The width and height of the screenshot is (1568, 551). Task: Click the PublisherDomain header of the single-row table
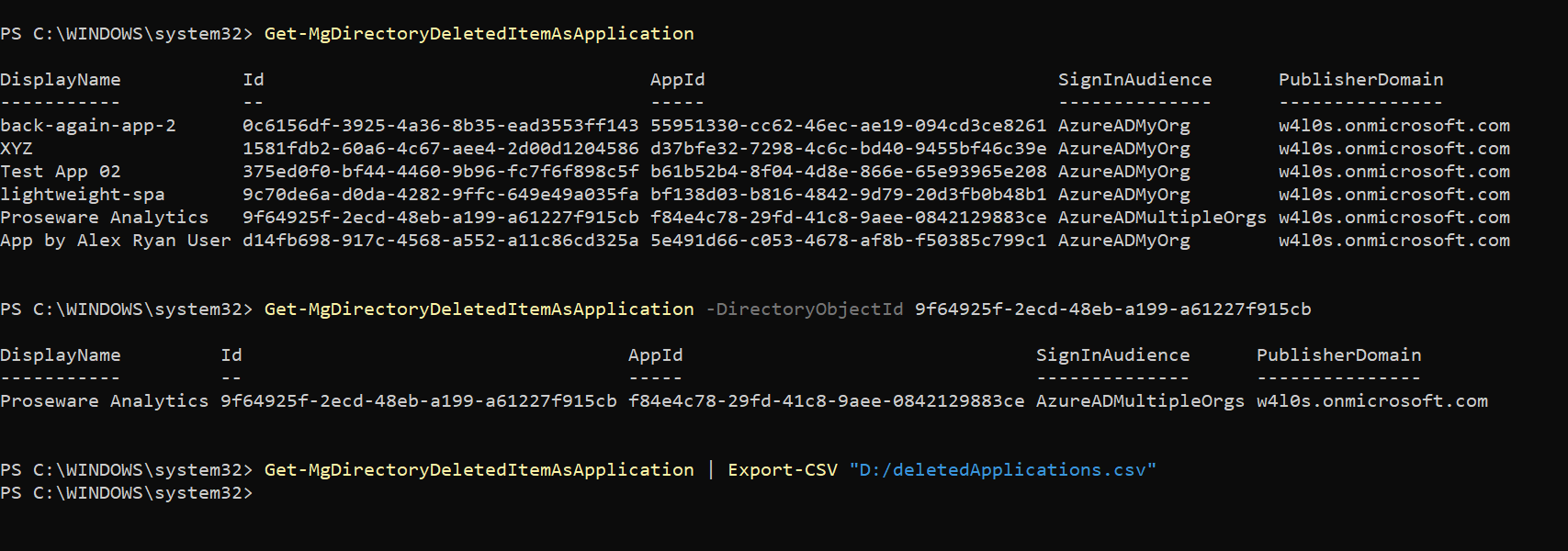pos(1338,355)
